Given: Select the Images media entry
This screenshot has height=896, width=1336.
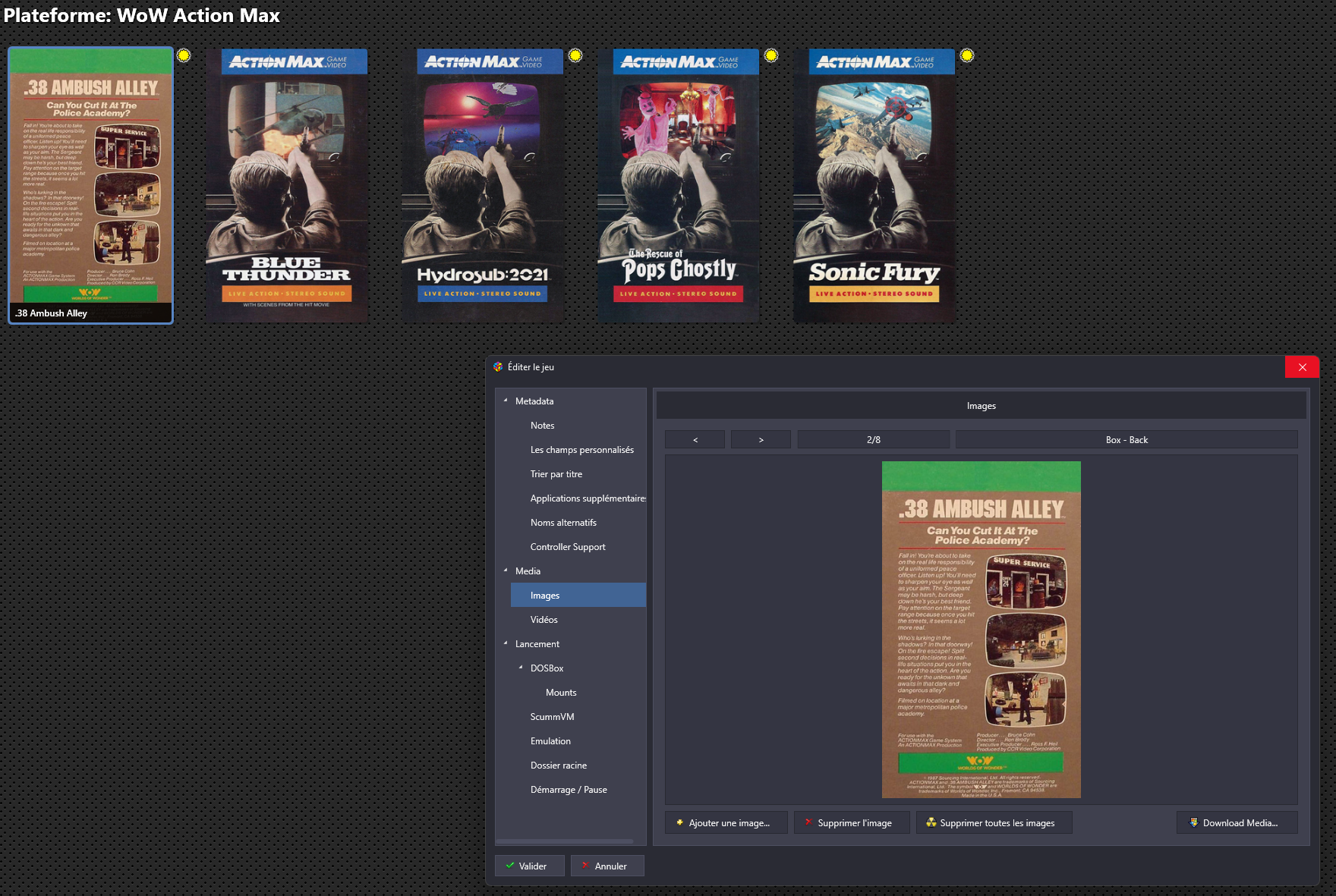Looking at the screenshot, I should 578,595.
